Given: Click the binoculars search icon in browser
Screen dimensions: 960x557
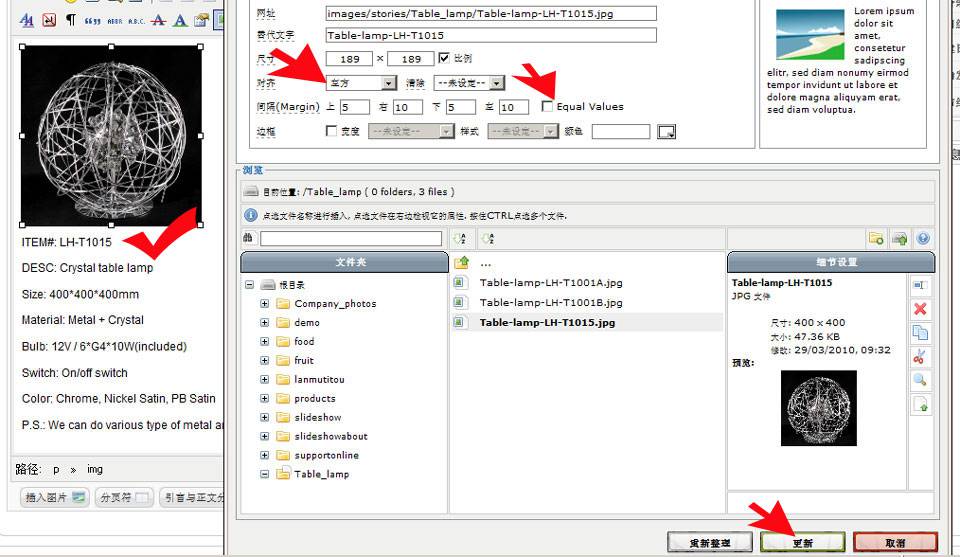Looking at the screenshot, I should pyautogui.click(x=248, y=238).
